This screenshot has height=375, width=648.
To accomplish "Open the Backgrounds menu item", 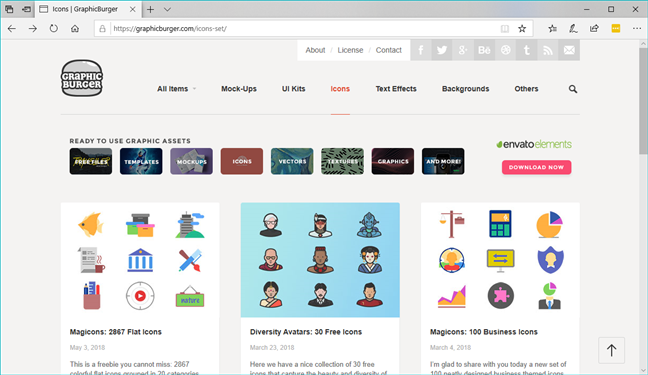I will [x=465, y=89].
